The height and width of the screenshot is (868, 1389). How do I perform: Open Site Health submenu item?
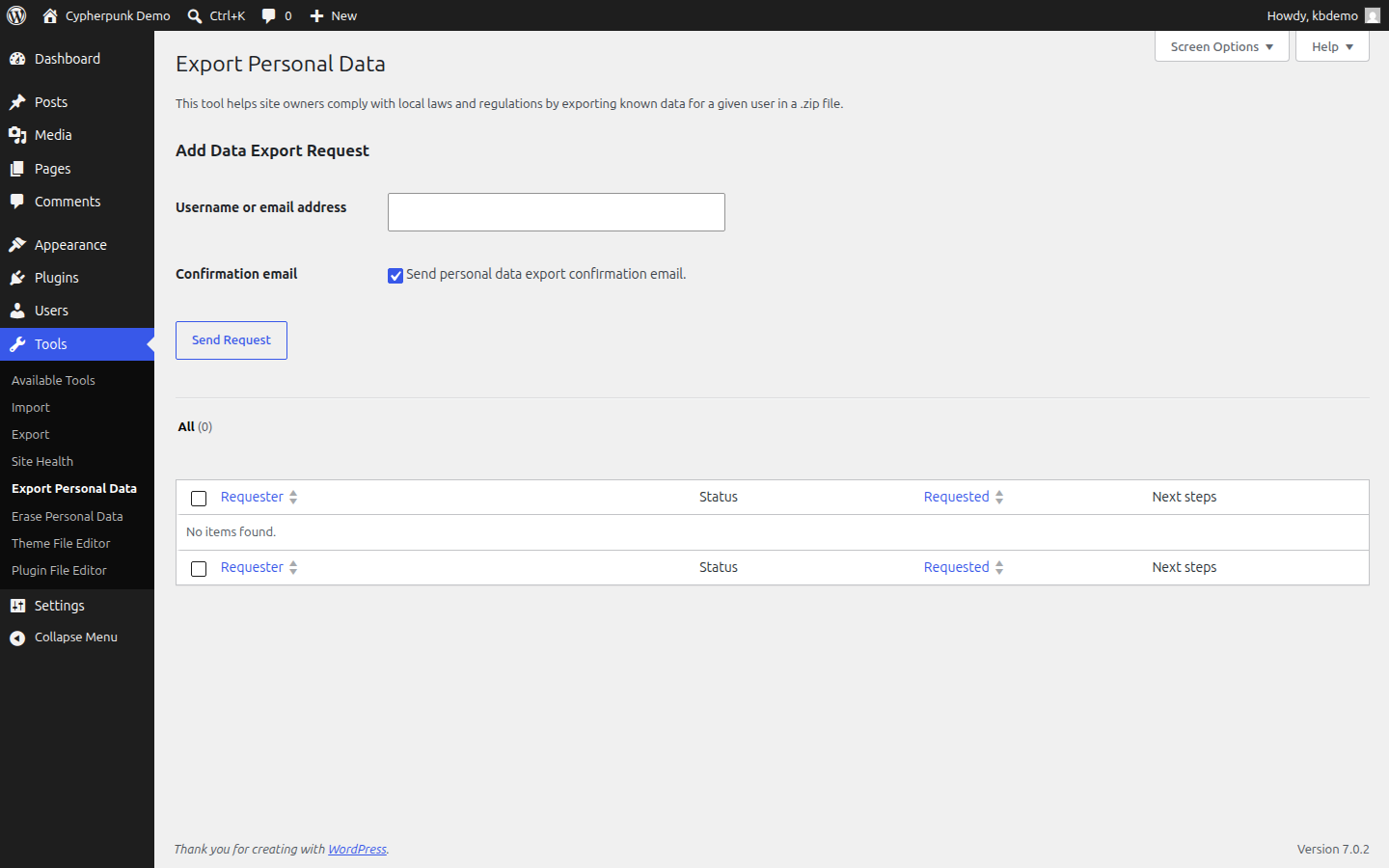pos(42,461)
